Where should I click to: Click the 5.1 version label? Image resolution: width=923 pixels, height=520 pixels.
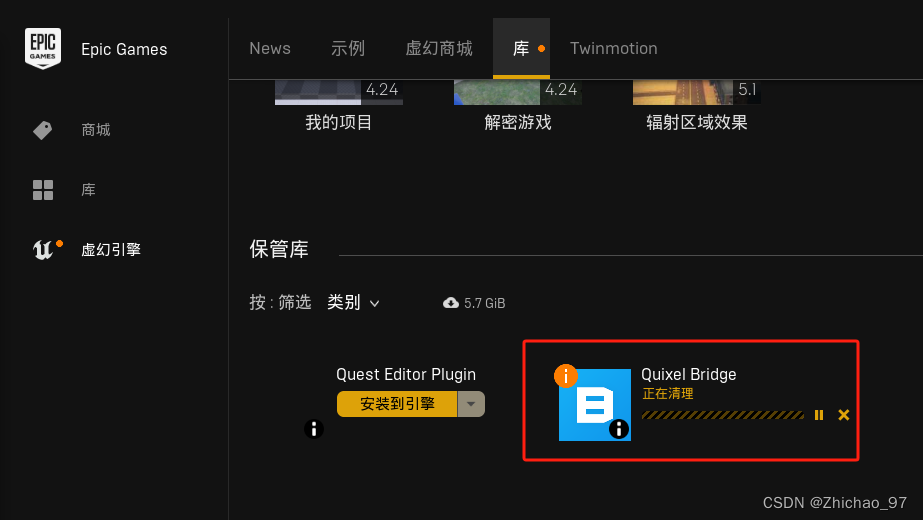[747, 90]
